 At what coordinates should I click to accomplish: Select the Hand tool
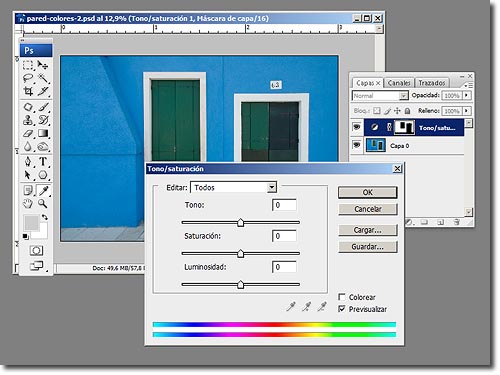[x=28, y=203]
